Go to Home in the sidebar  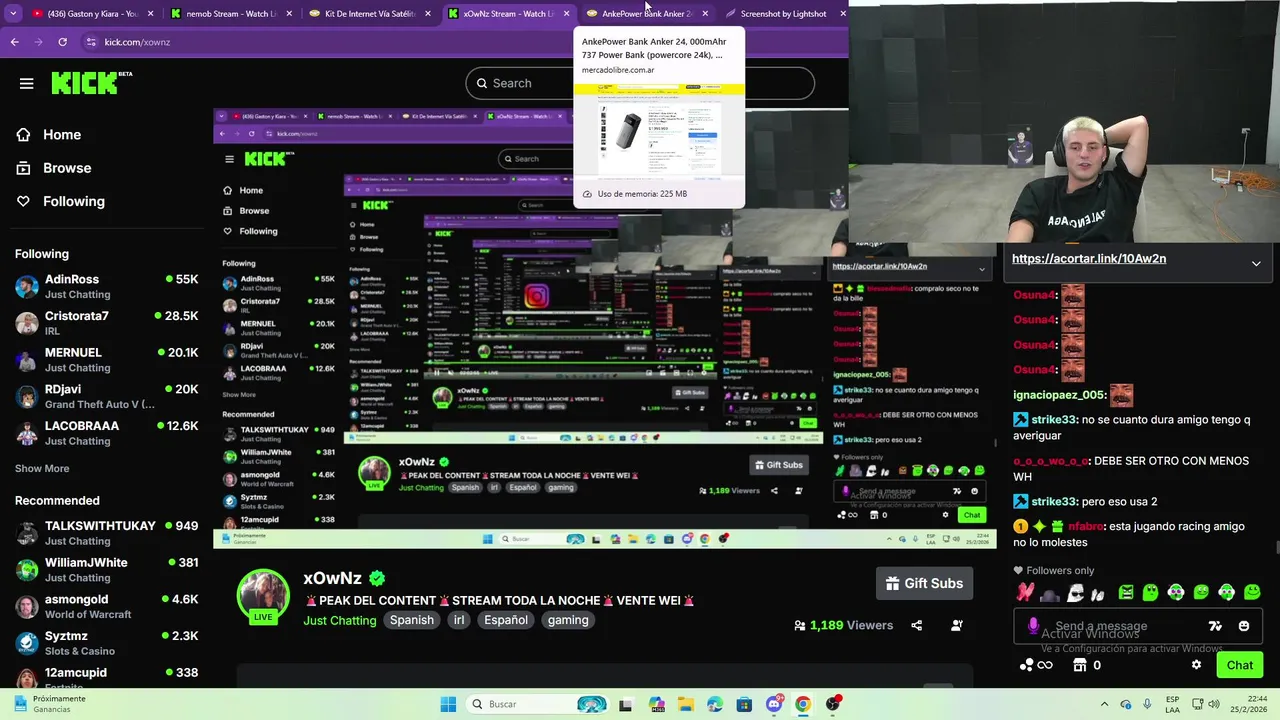pyautogui.click(x=62, y=135)
